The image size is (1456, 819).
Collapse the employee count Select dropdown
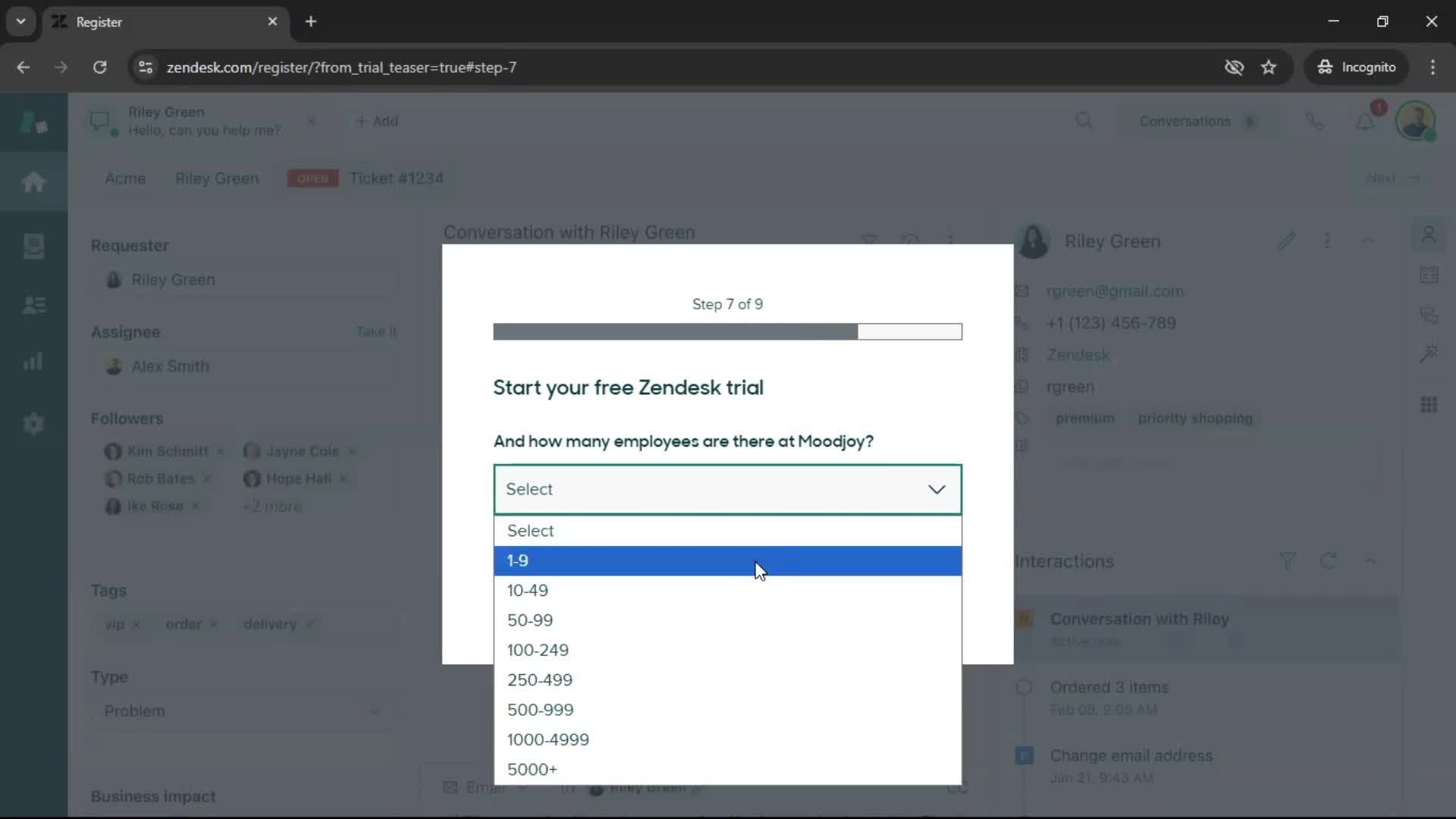pyautogui.click(x=727, y=489)
